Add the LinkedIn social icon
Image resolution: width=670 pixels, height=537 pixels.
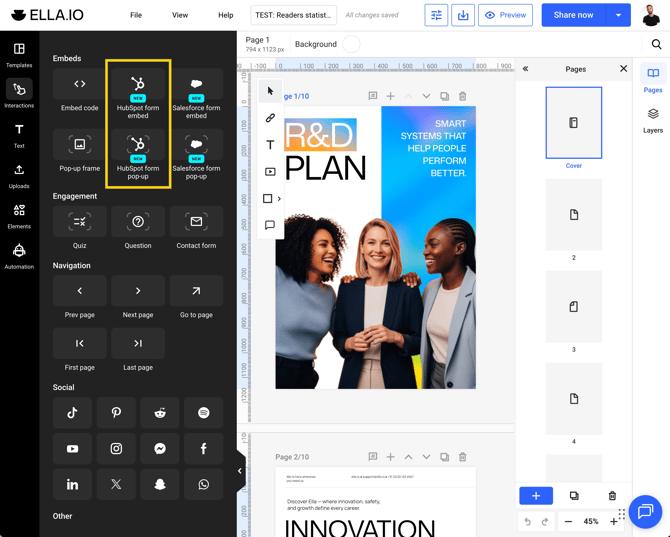(72, 484)
